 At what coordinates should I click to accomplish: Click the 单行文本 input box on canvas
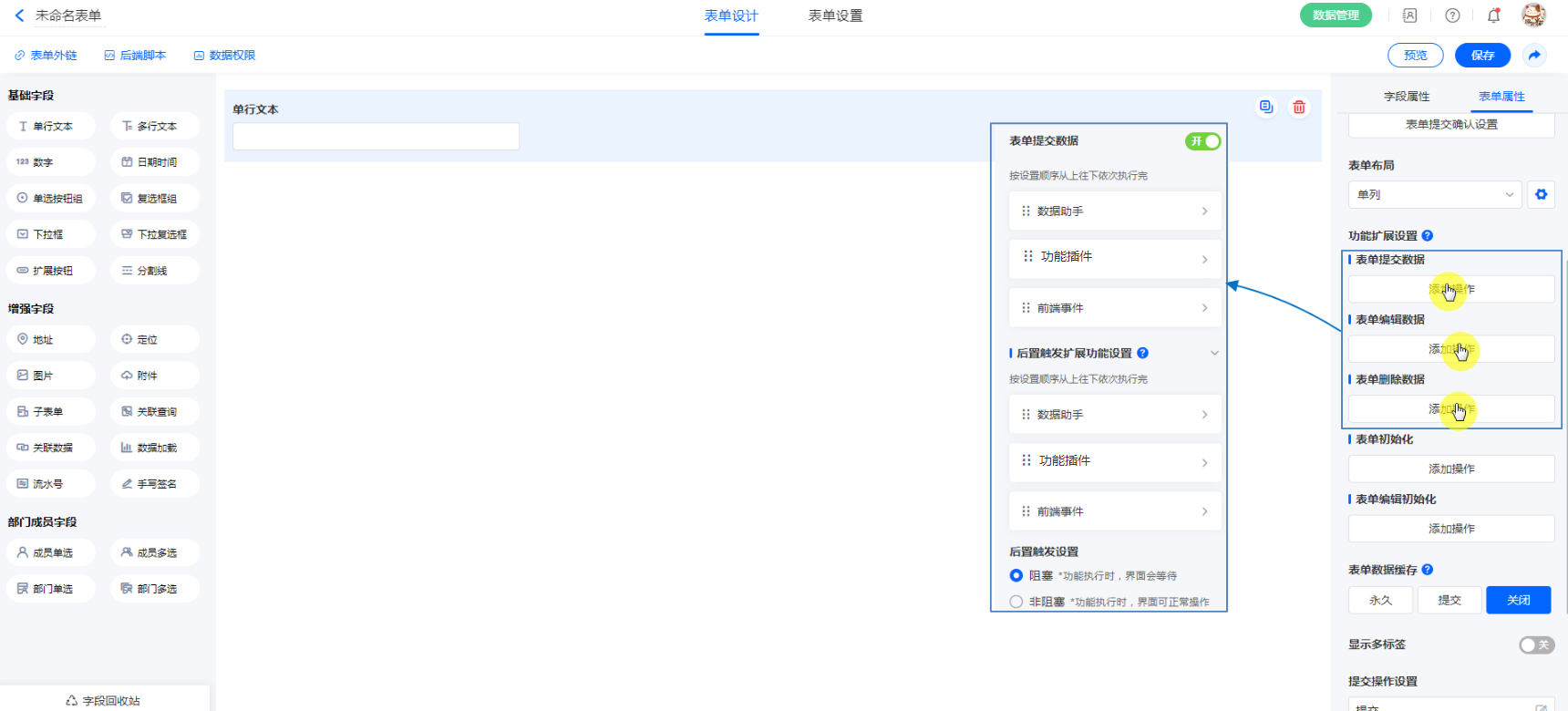pyautogui.click(x=376, y=137)
